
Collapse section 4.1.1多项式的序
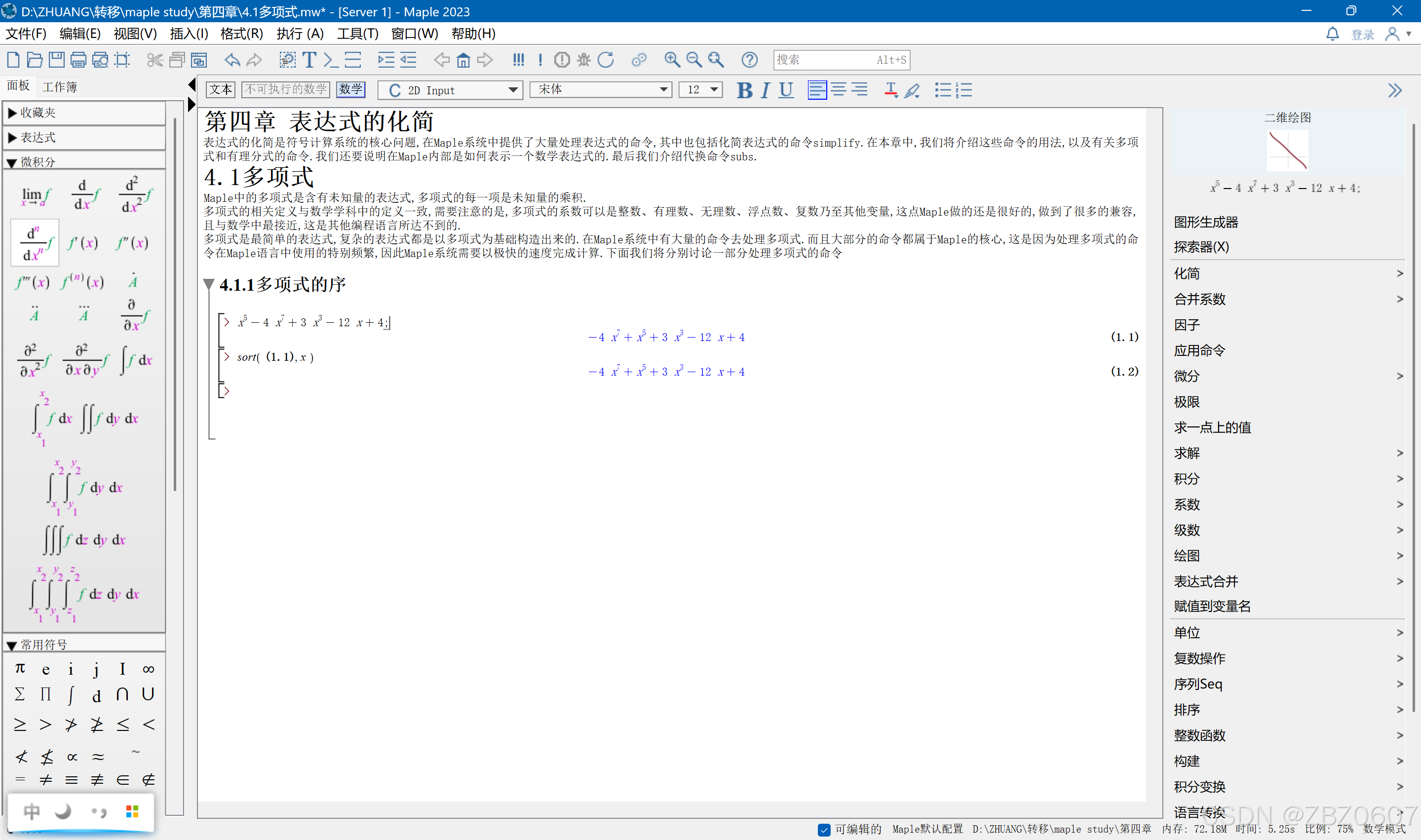209,284
